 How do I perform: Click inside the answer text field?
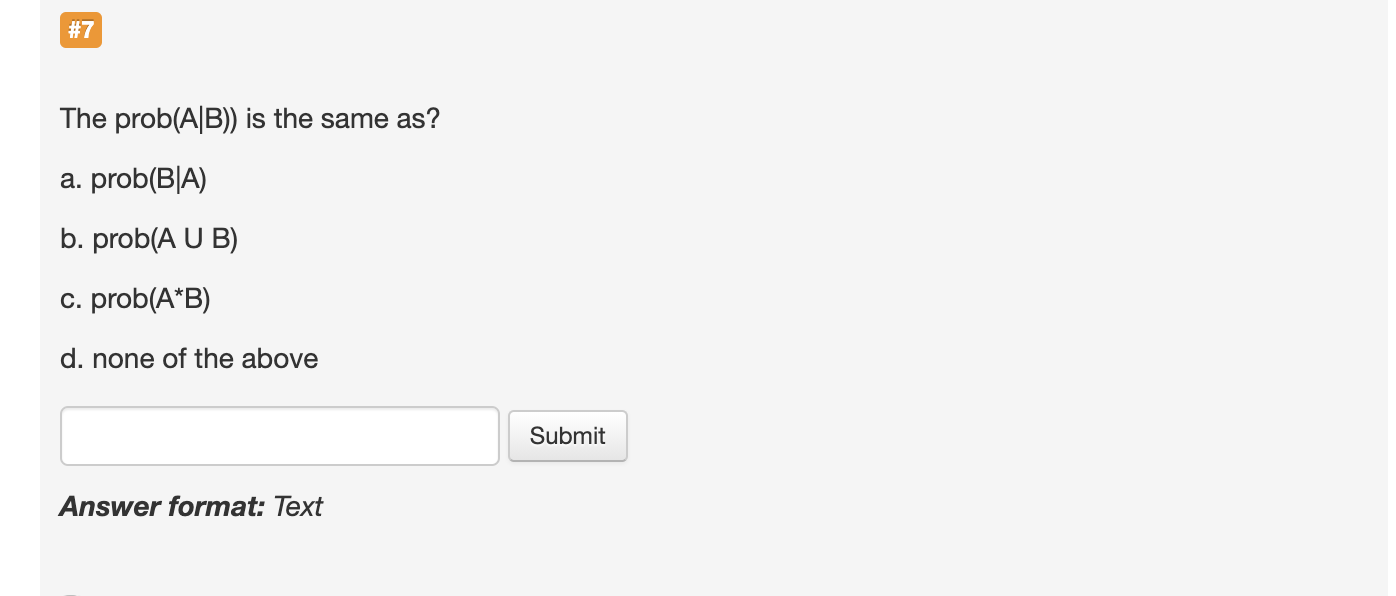(x=279, y=435)
